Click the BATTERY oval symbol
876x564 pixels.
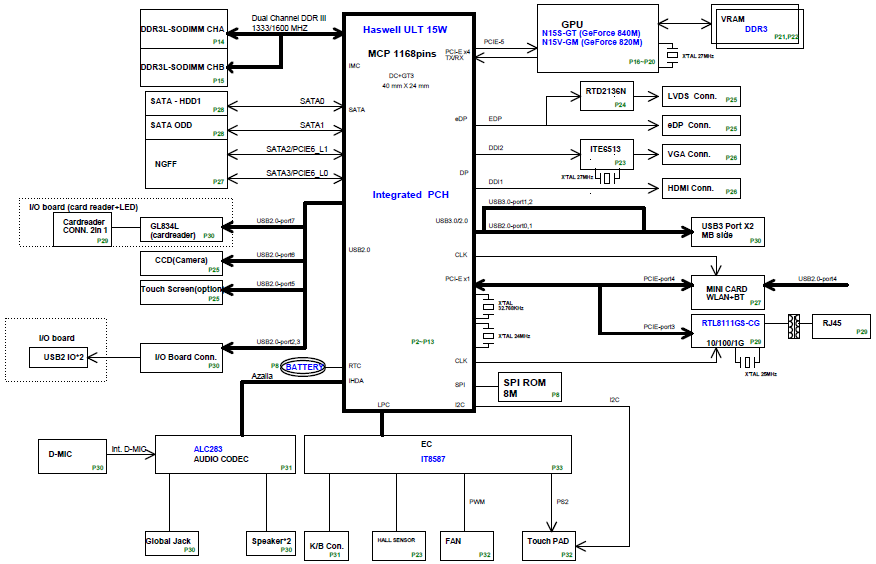(x=303, y=367)
